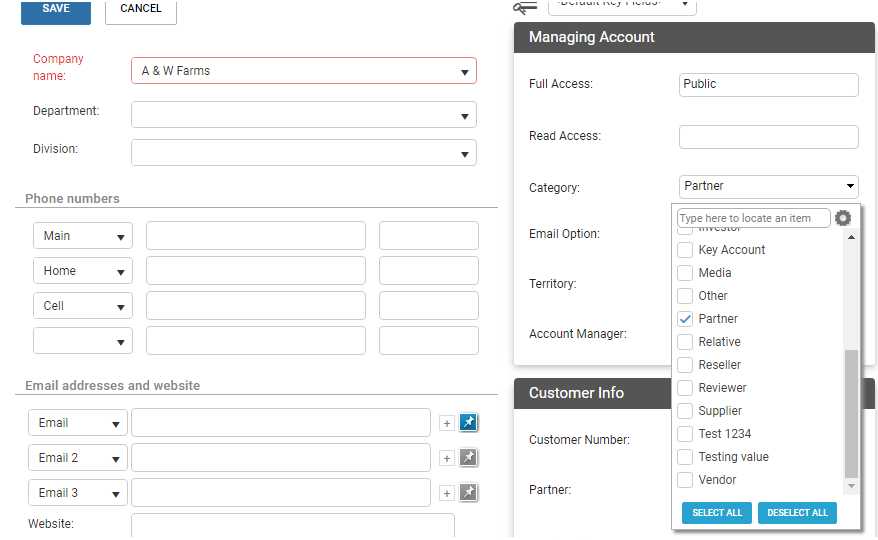878x540 pixels.
Task: Click the Email 2 address input field
Action: click(281, 458)
